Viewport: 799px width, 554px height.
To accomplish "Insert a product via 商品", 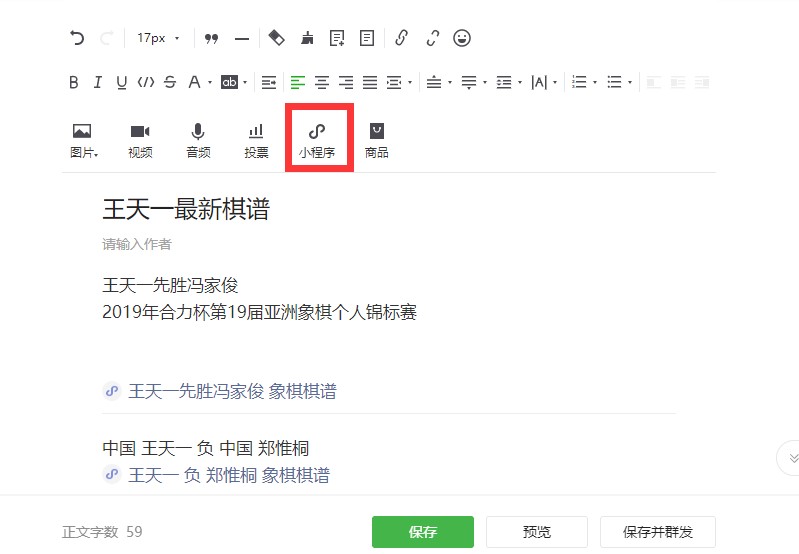I will (x=377, y=141).
